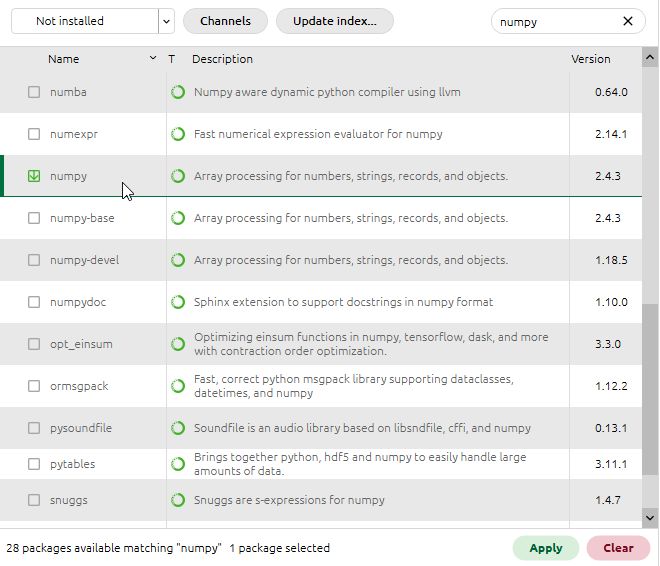Tick the numpy-devel package checkbox
This screenshot has height=566, width=660.
click(x=34, y=260)
